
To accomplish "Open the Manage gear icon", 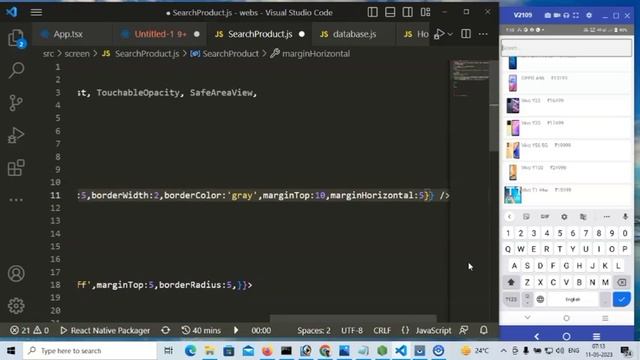I will pos(16,305).
